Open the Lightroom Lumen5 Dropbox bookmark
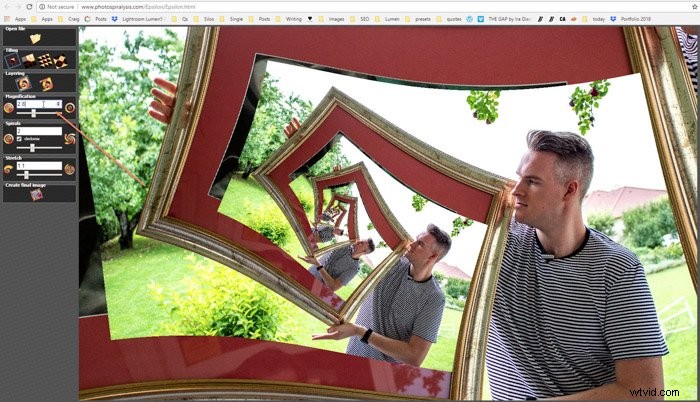The height and width of the screenshot is (402, 700). pos(138,19)
